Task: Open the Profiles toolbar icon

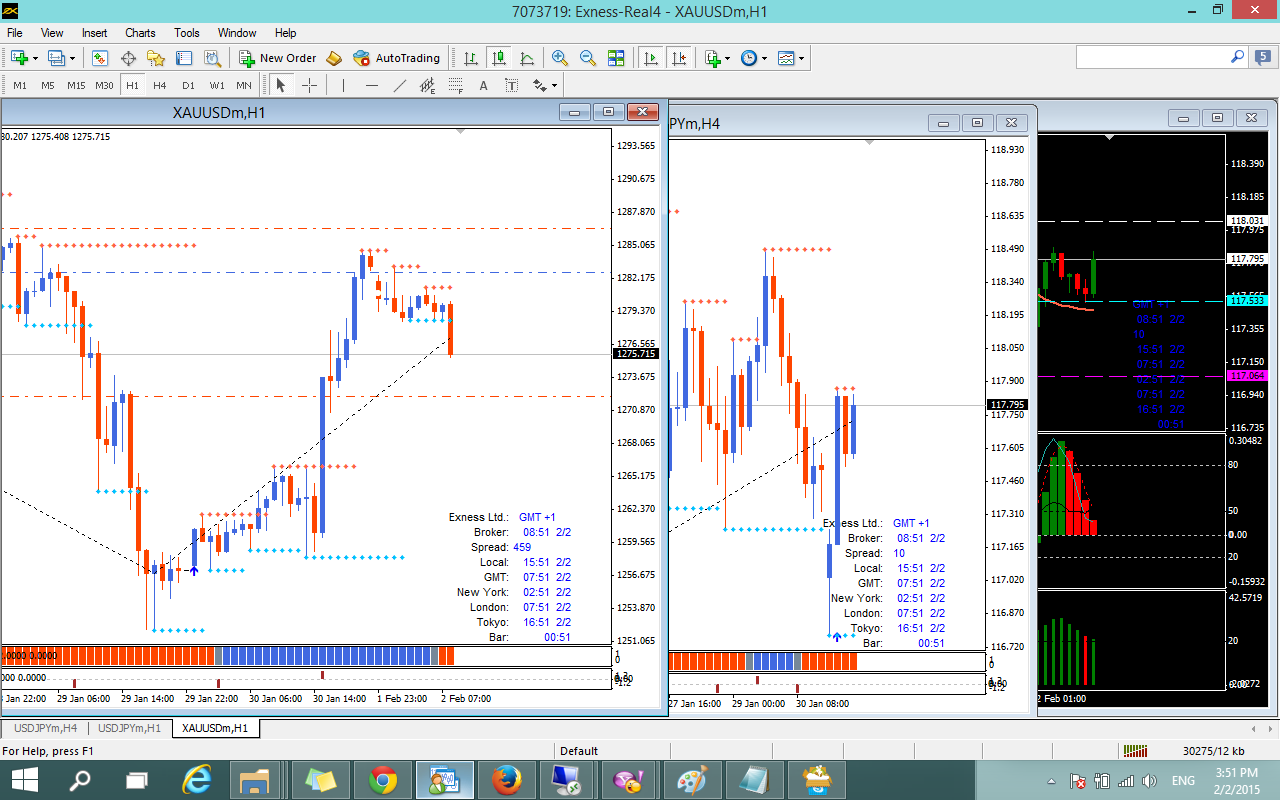Action: pos(56,58)
